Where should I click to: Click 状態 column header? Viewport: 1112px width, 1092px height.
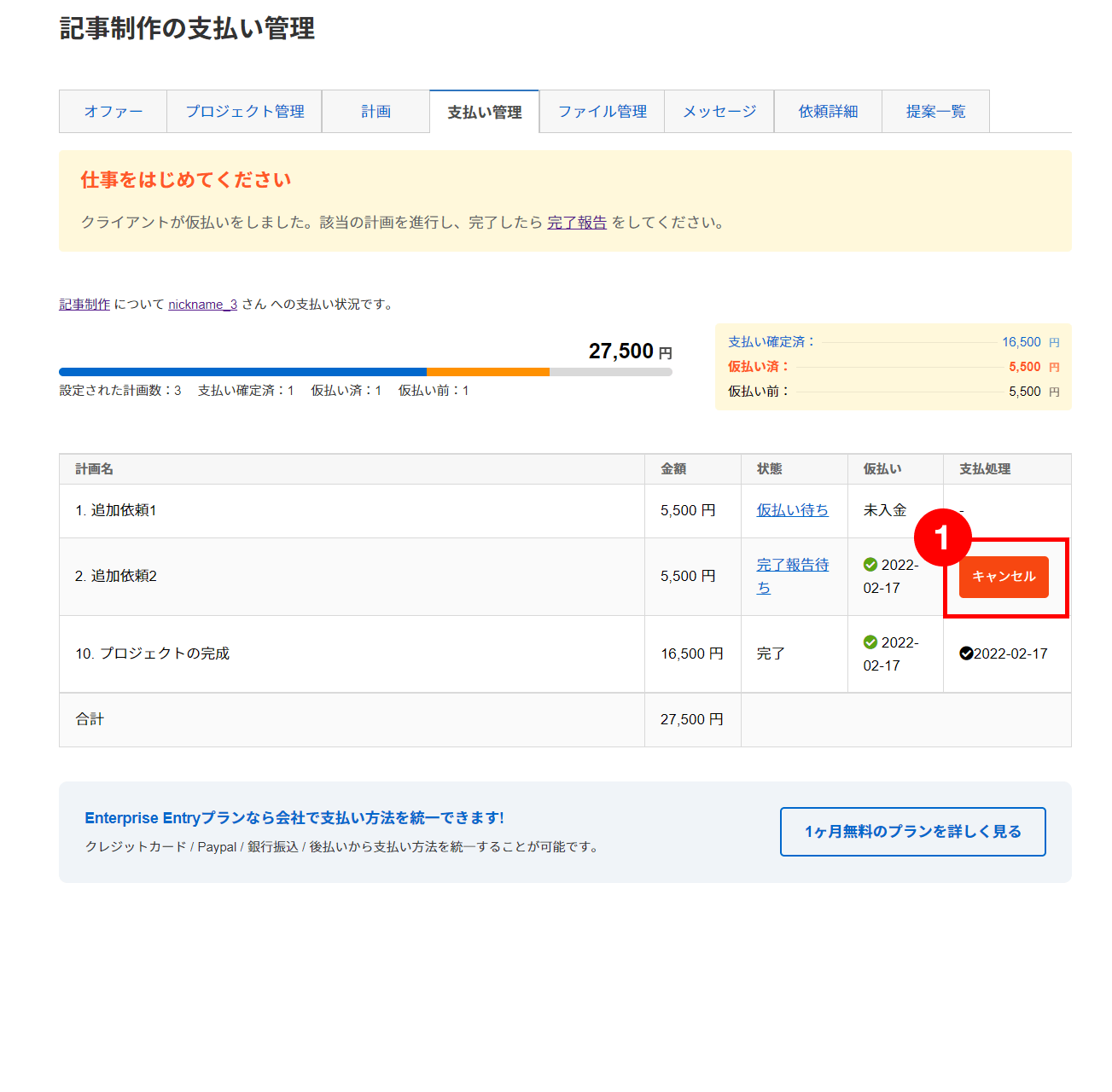(770, 469)
